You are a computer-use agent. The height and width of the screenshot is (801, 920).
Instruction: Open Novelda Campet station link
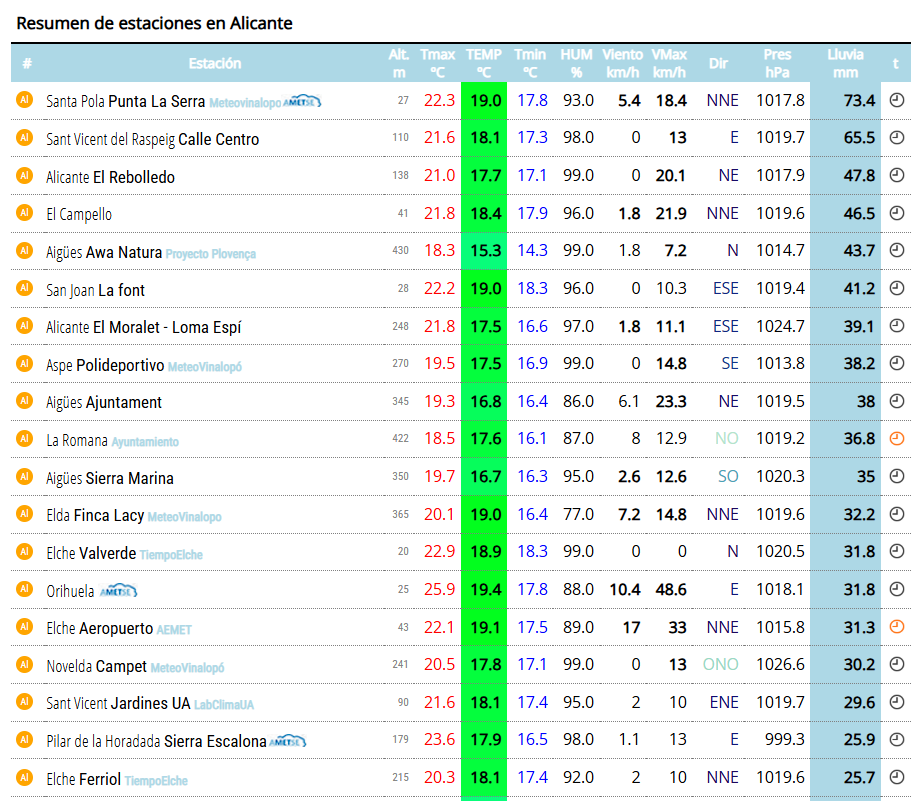pos(96,667)
